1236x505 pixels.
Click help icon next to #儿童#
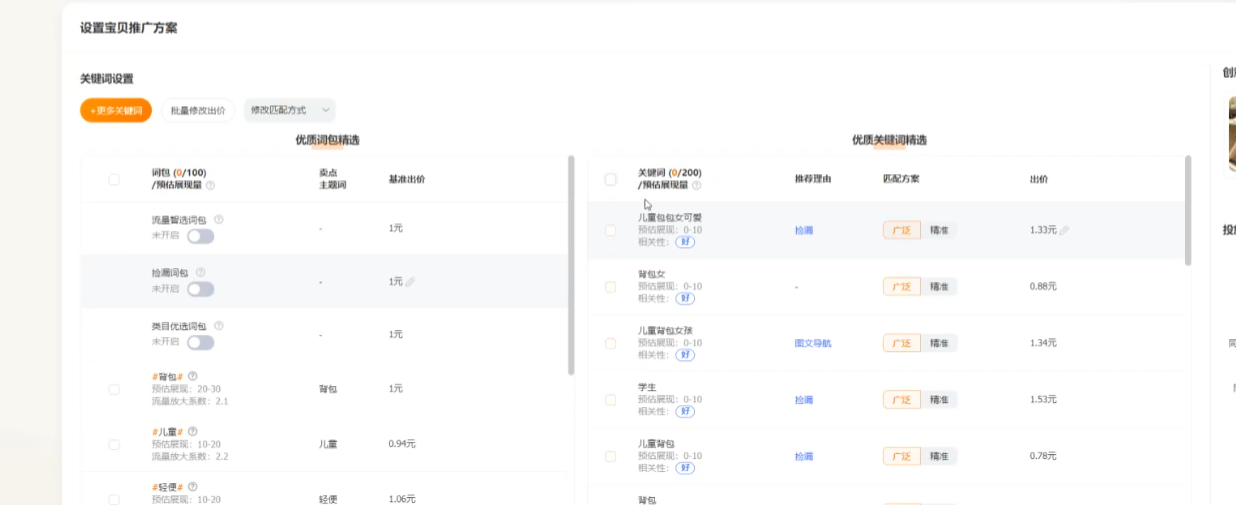[x=193, y=431]
